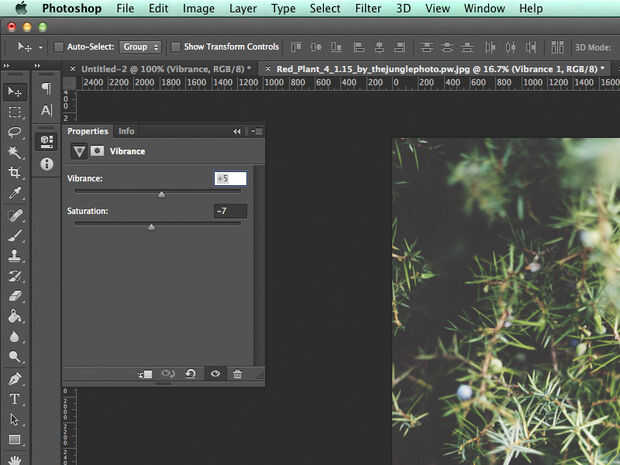
Task: Click the layer mask icon beside Vibrance
Action: 97,151
